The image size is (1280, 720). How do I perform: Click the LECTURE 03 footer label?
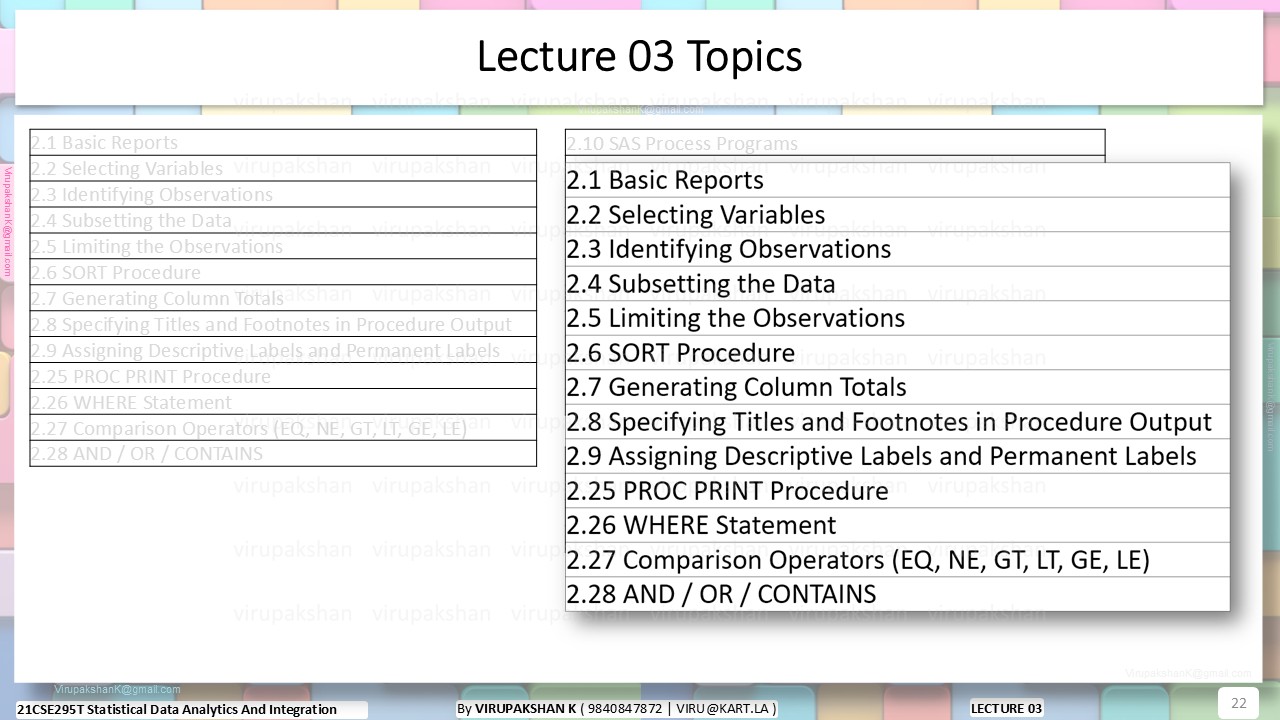click(x=1006, y=708)
